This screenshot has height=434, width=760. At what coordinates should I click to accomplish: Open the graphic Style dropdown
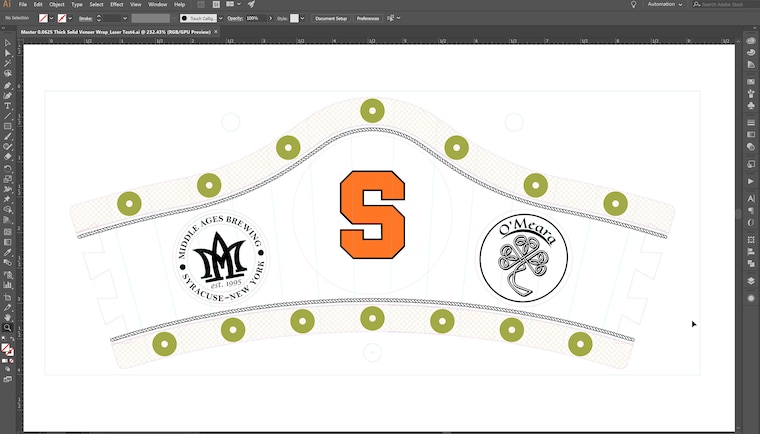[x=302, y=18]
